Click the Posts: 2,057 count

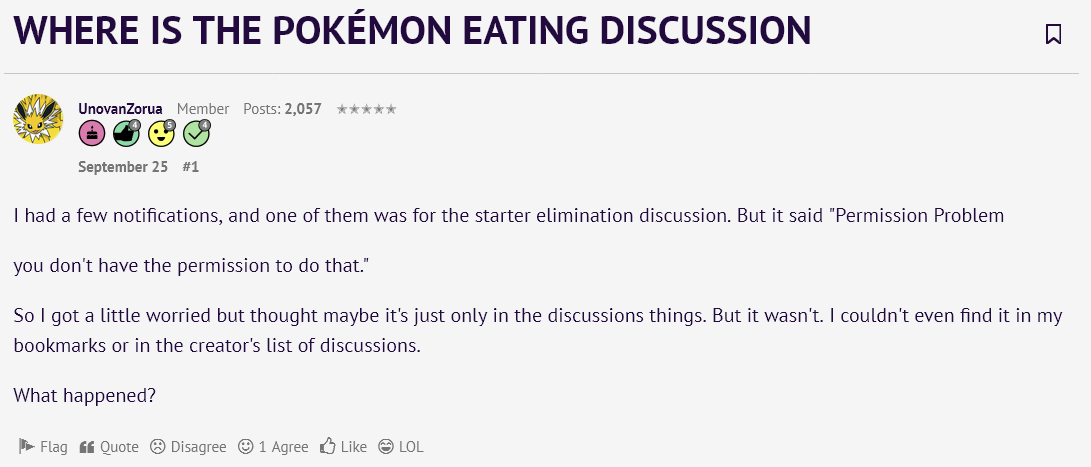[282, 109]
